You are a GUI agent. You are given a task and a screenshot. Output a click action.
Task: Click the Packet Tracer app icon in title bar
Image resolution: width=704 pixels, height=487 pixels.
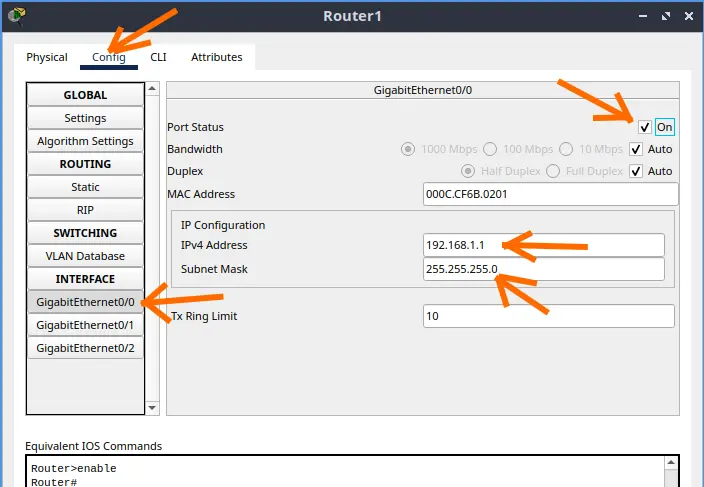click(17, 15)
